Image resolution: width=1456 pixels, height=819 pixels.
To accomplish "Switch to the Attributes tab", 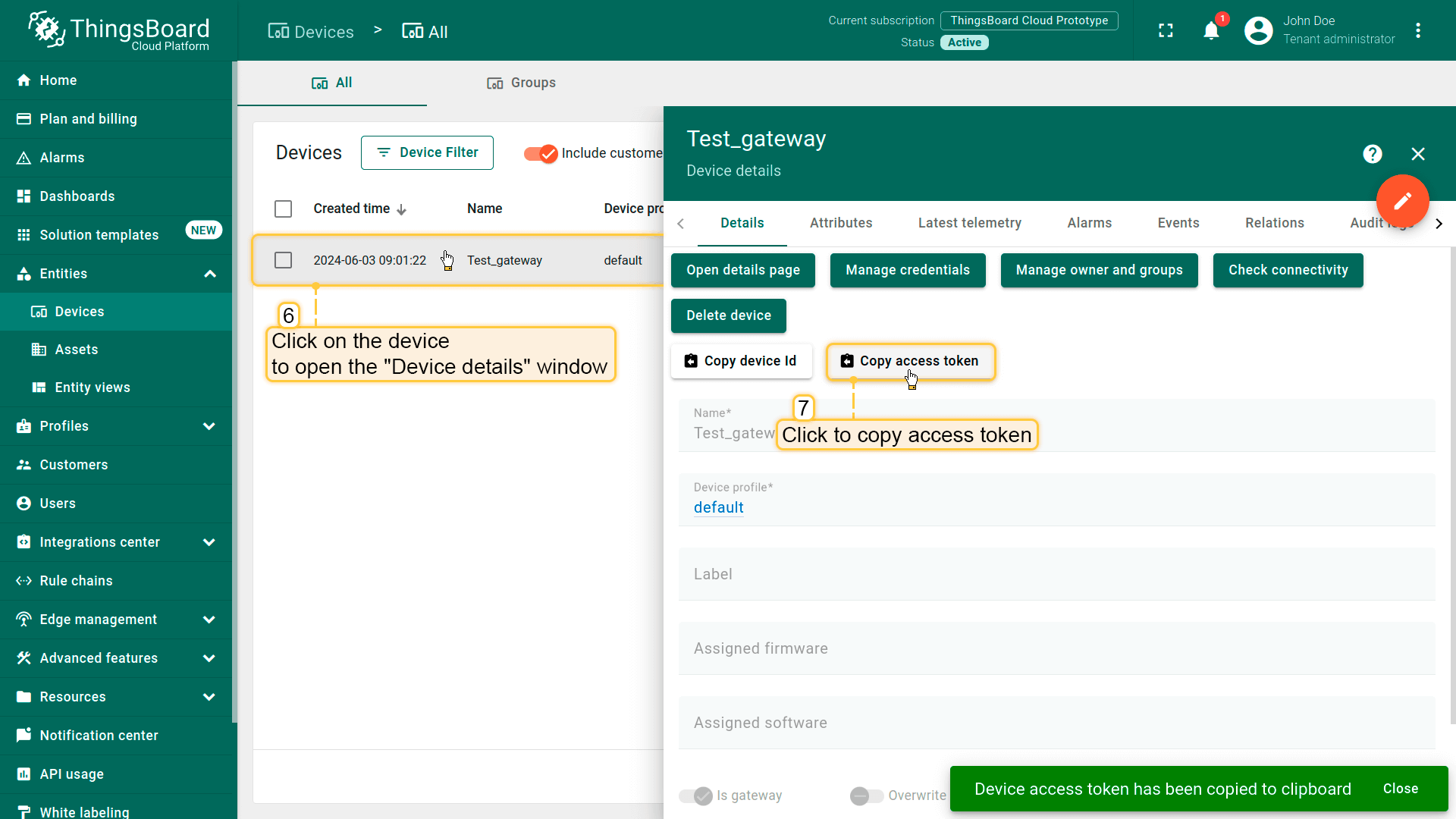I will pos(841,223).
